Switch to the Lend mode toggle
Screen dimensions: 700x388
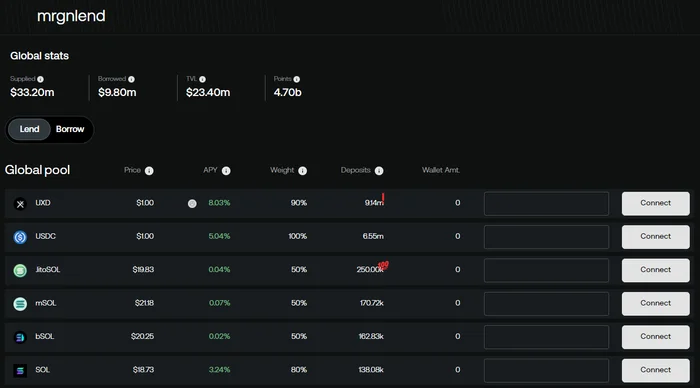(x=29, y=129)
